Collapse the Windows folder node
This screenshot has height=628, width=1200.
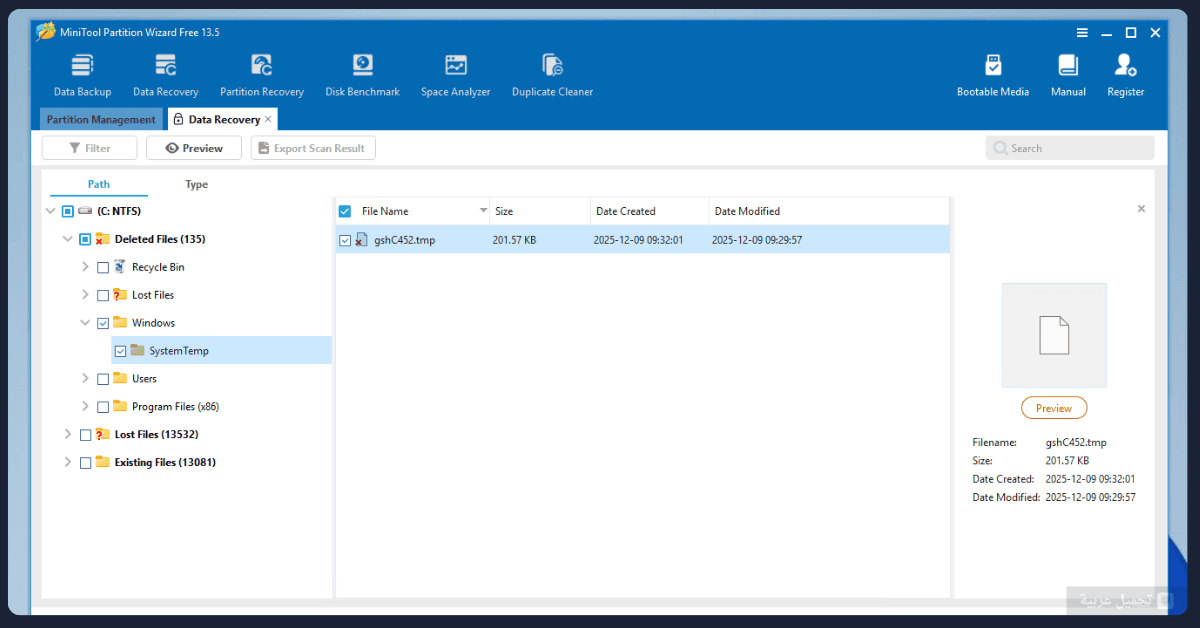85,323
